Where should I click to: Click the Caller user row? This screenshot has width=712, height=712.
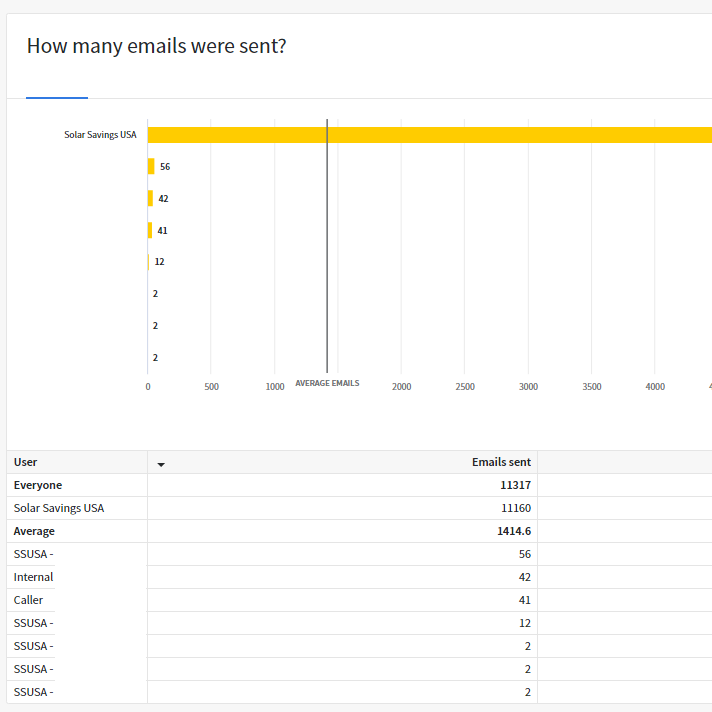pyautogui.click(x=29, y=600)
